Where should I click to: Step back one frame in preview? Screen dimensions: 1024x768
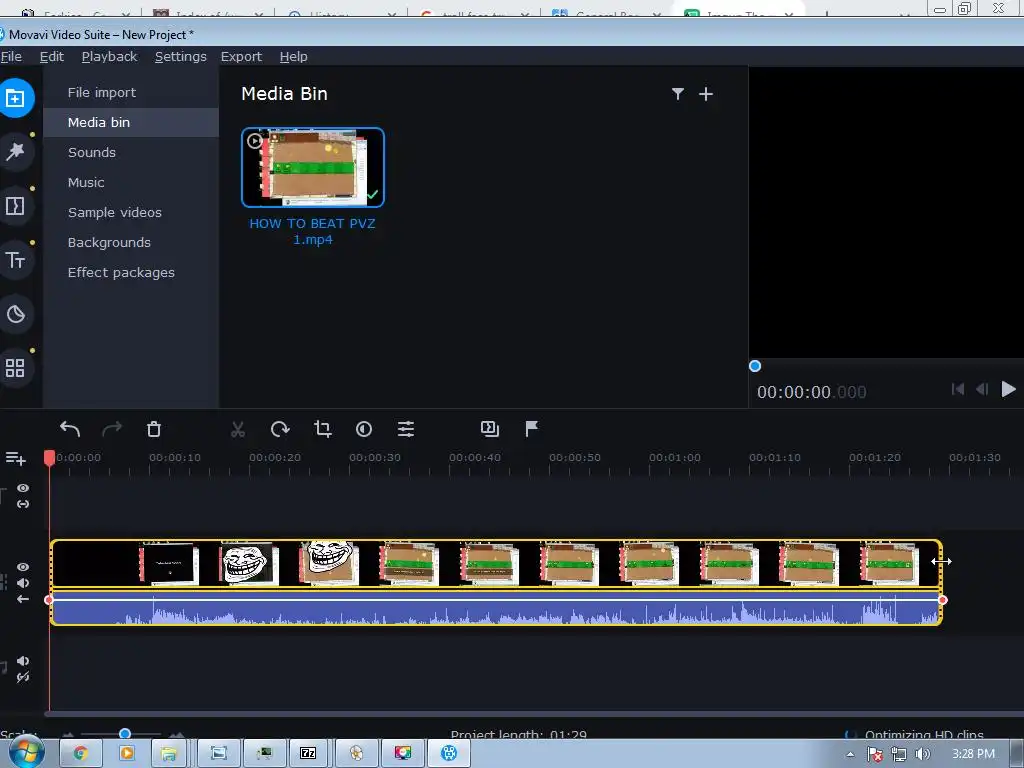pos(982,390)
